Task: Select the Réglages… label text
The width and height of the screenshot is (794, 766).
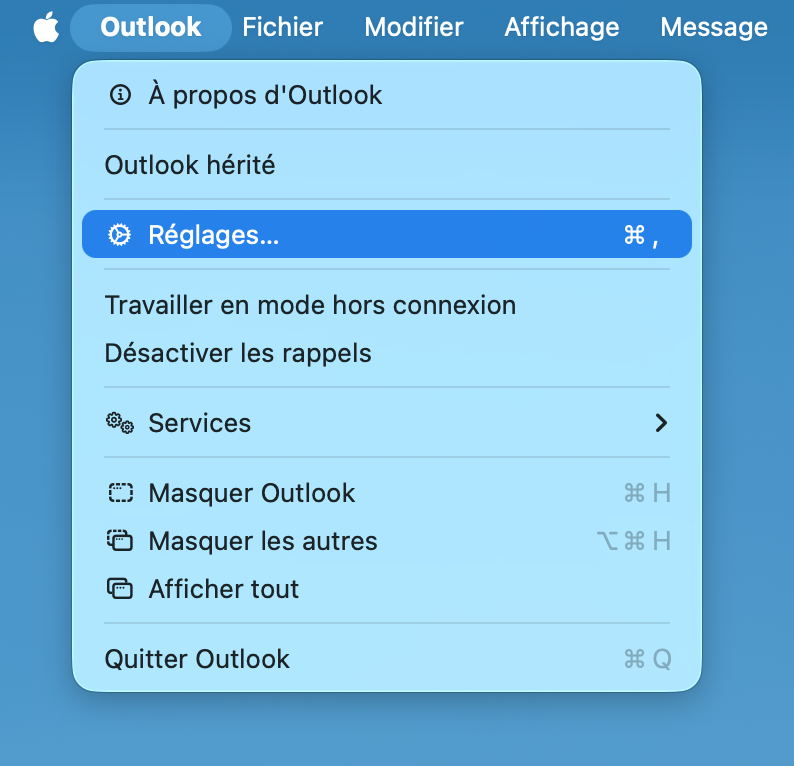Action: (x=214, y=235)
